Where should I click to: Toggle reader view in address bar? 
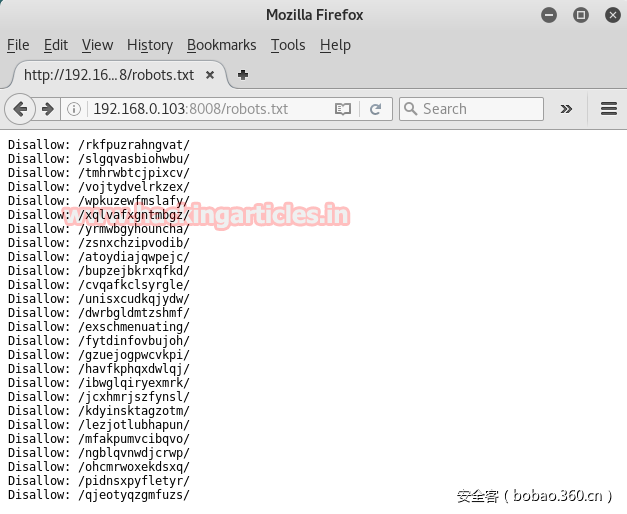coord(343,109)
